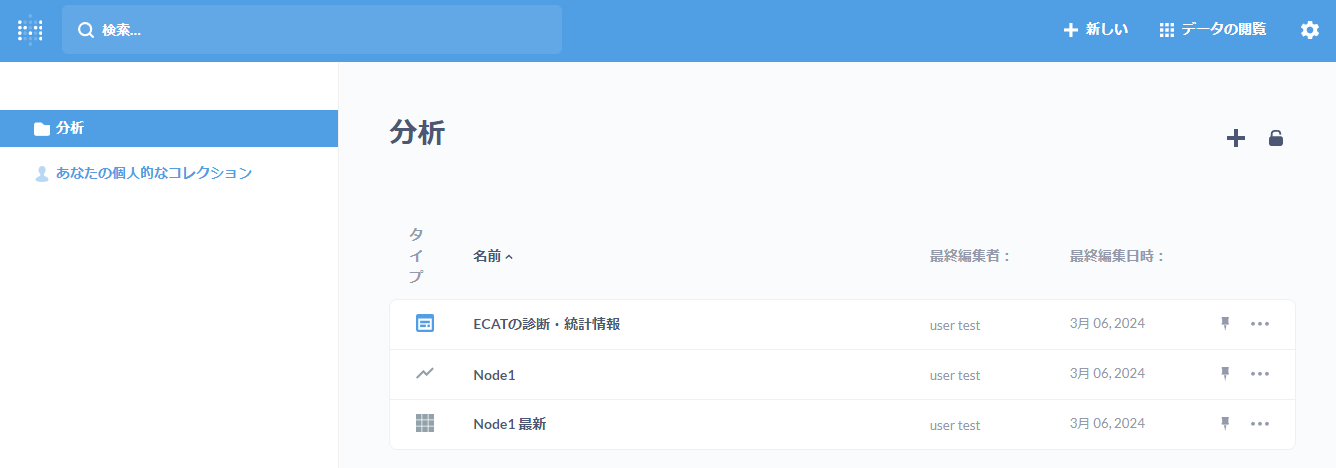Screen dimensions: 1336x468
Task: Click the line chart icon for Node1
Action: pos(425,374)
